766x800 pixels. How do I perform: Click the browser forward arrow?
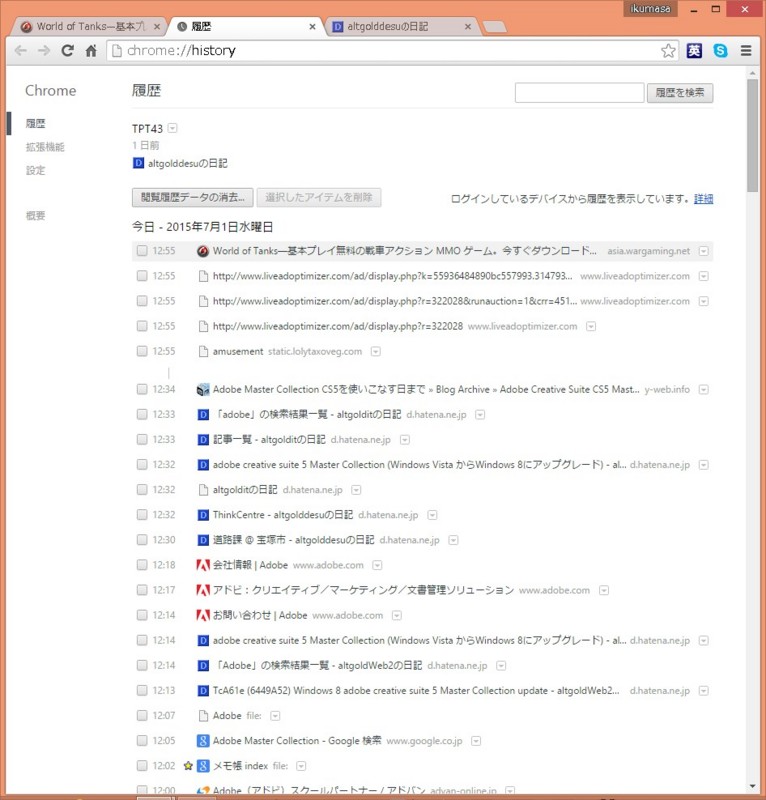(x=44, y=51)
